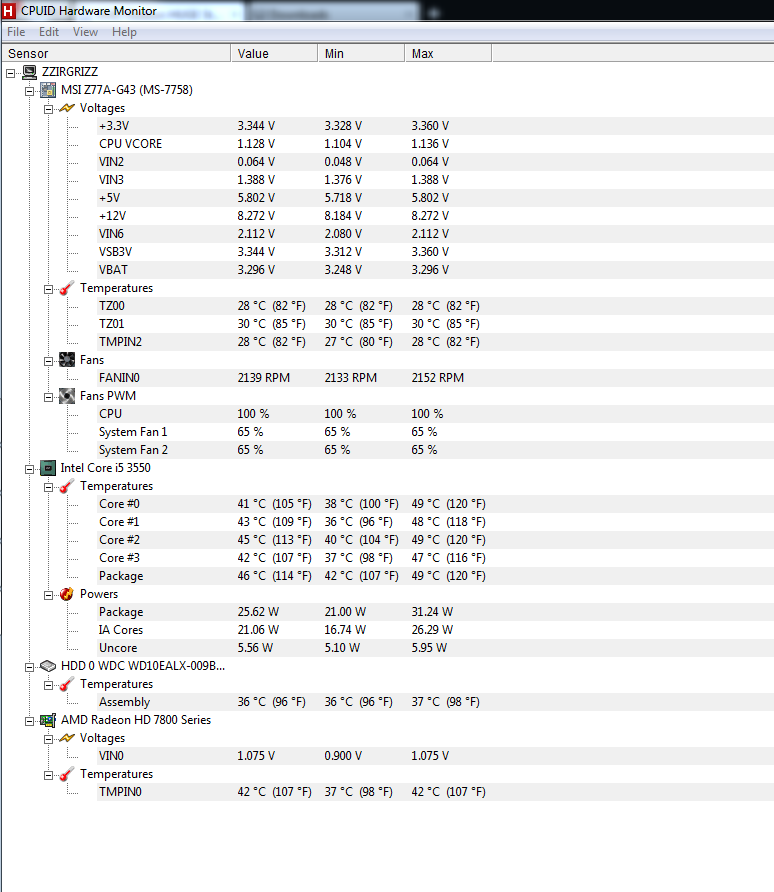Viewport: 774px width, 892px height.
Task: Select the TZ01 temperature row
Action: point(435,324)
